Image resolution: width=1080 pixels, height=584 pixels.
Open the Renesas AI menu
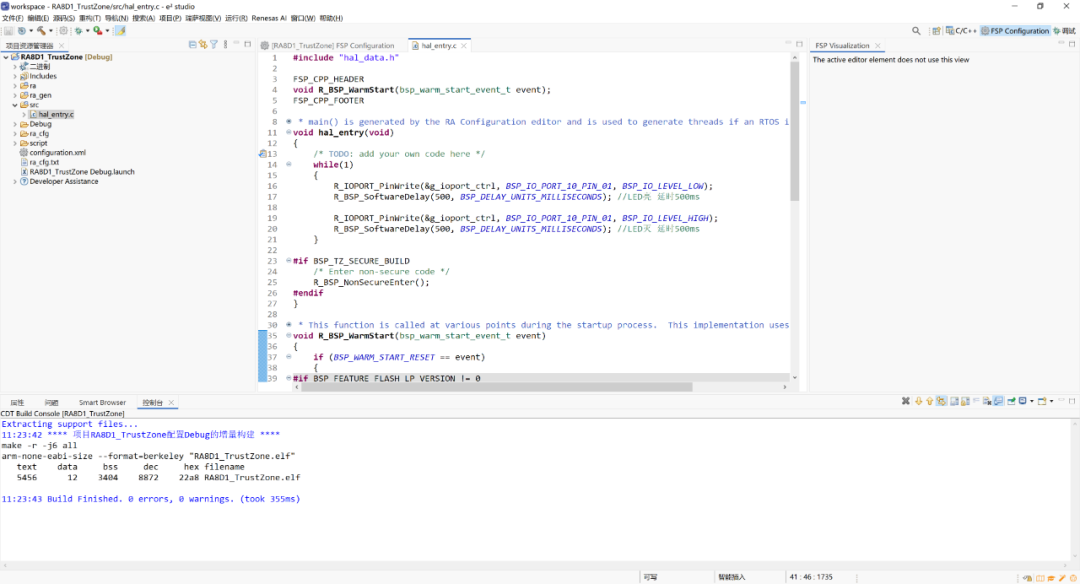pos(269,18)
